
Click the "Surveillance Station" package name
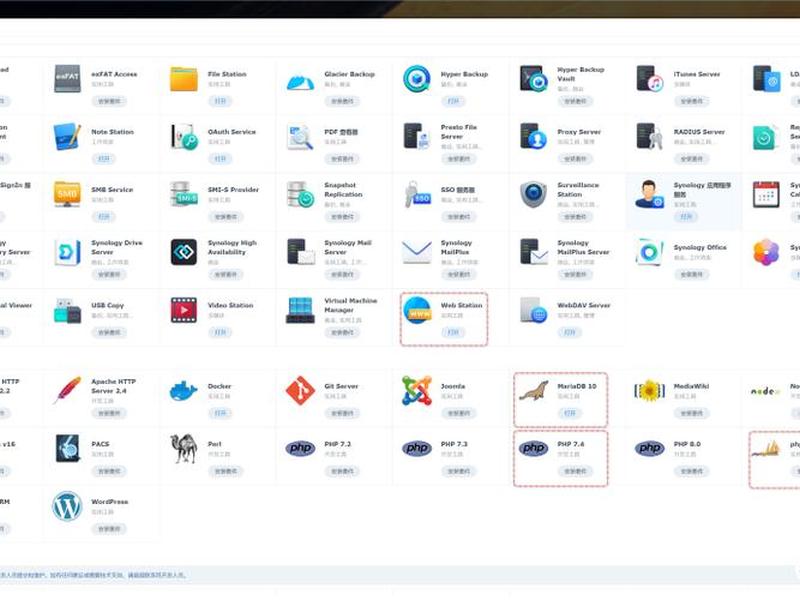(578, 190)
